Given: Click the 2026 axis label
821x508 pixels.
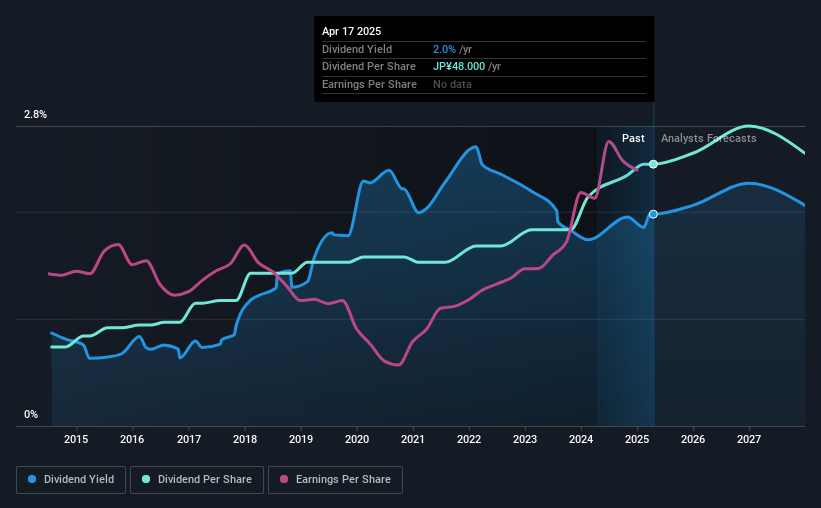Looking at the screenshot, I should point(693,439).
